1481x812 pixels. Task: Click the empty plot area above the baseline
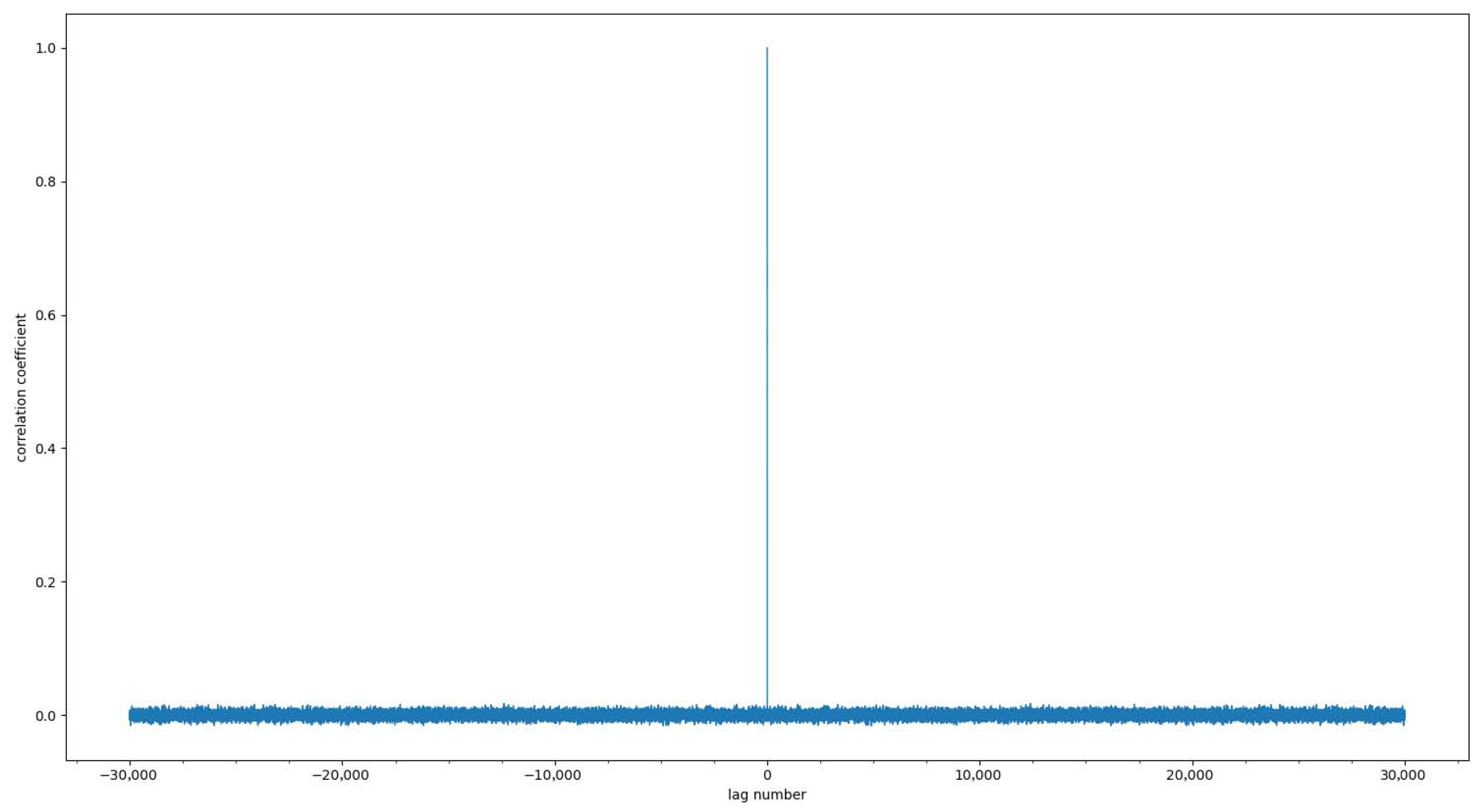click(x=418, y=358)
